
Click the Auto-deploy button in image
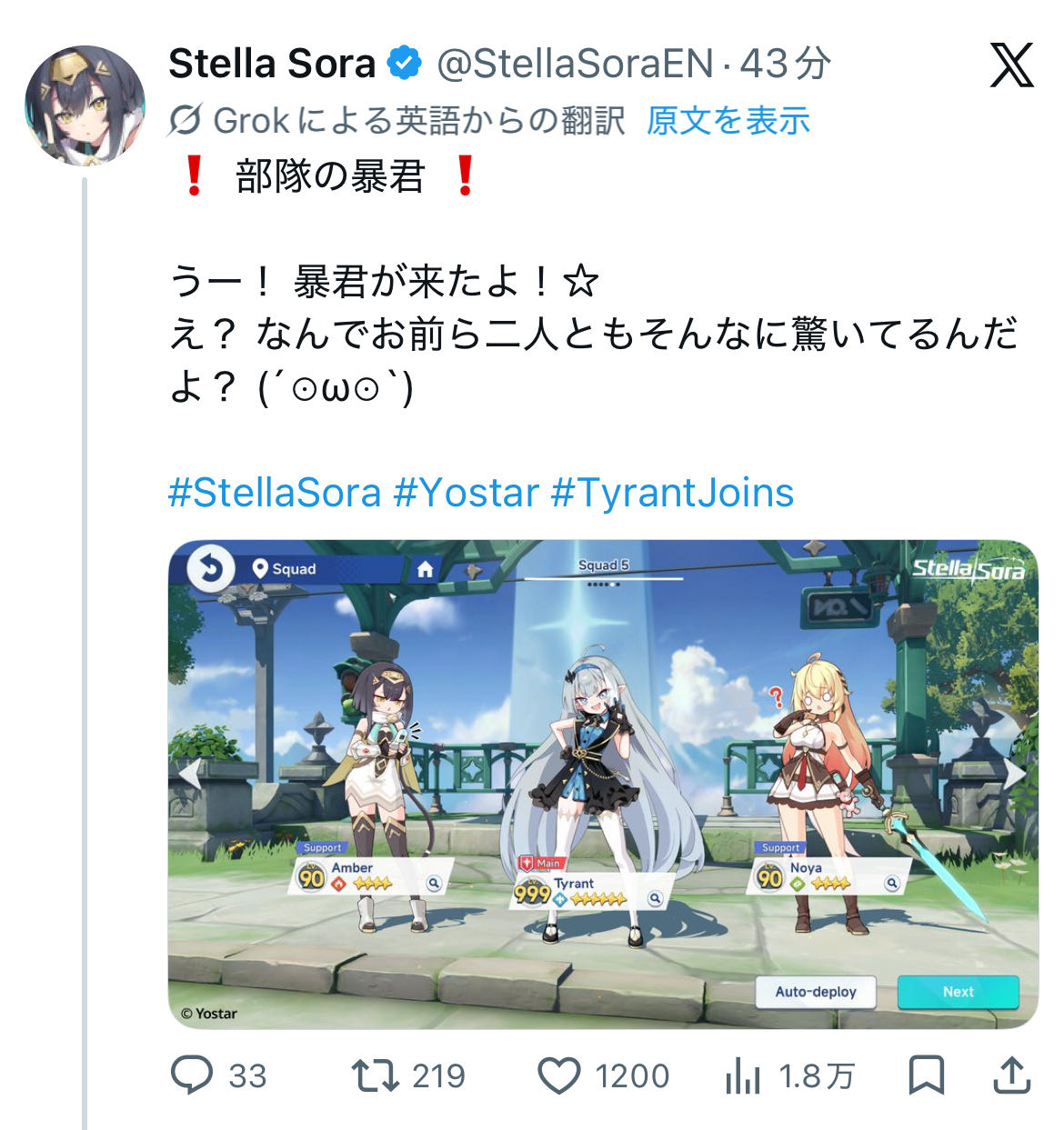816,992
